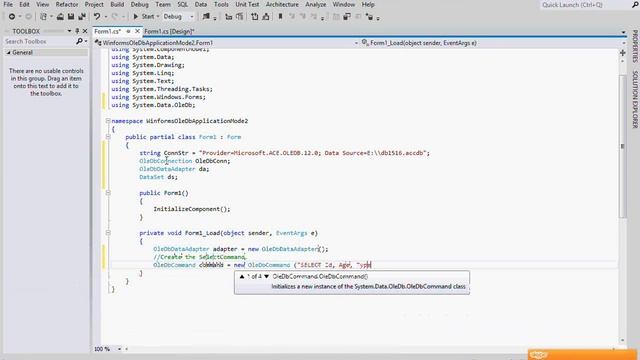This screenshot has height=360, width=640.
Task: Open the Help menu
Action: pos(368,4)
